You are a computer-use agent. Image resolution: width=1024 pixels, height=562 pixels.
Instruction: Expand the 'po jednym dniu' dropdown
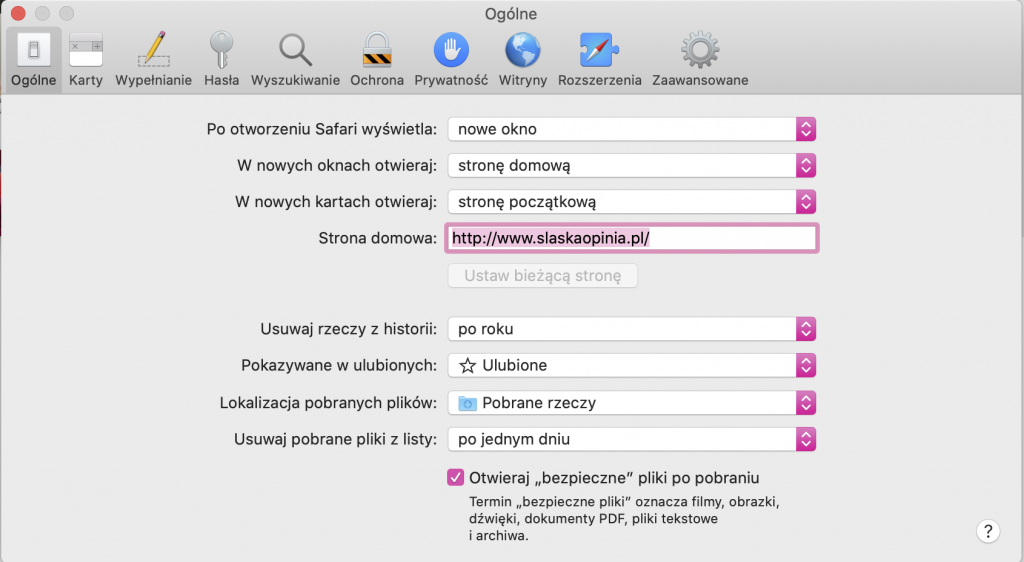click(632, 439)
